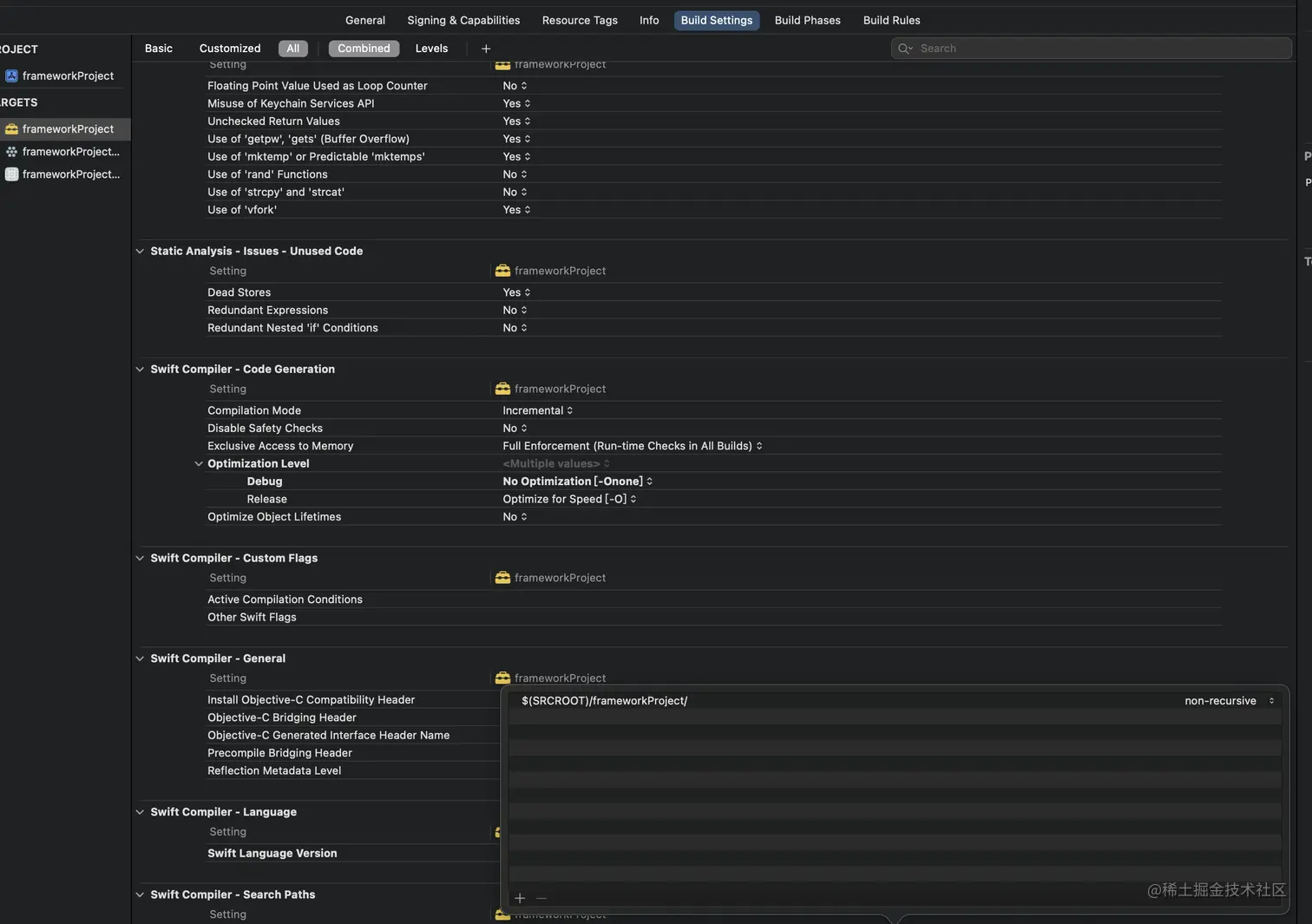Add a path with the popover plus button

(x=520, y=898)
